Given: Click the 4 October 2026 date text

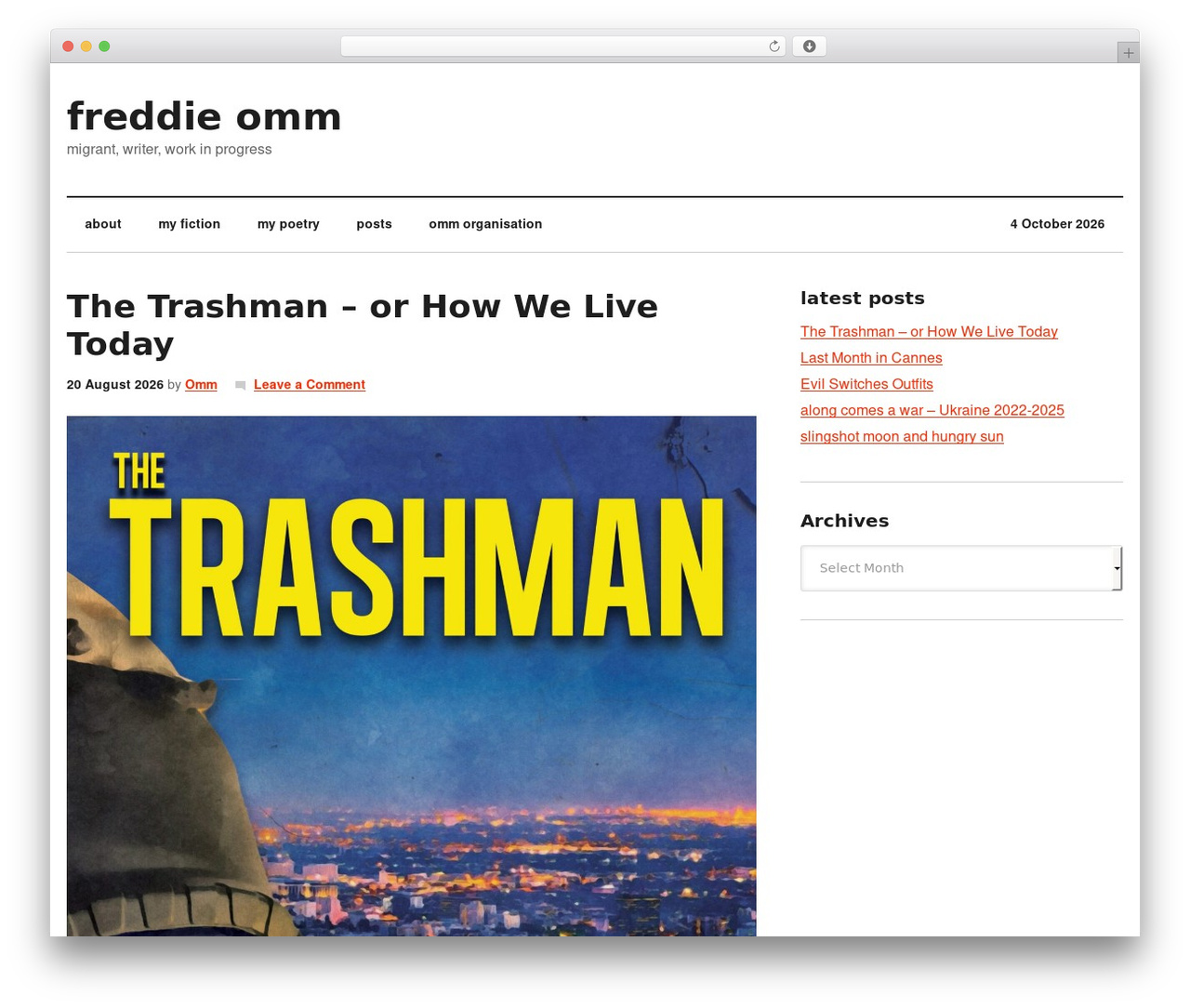Looking at the screenshot, I should [1057, 224].
